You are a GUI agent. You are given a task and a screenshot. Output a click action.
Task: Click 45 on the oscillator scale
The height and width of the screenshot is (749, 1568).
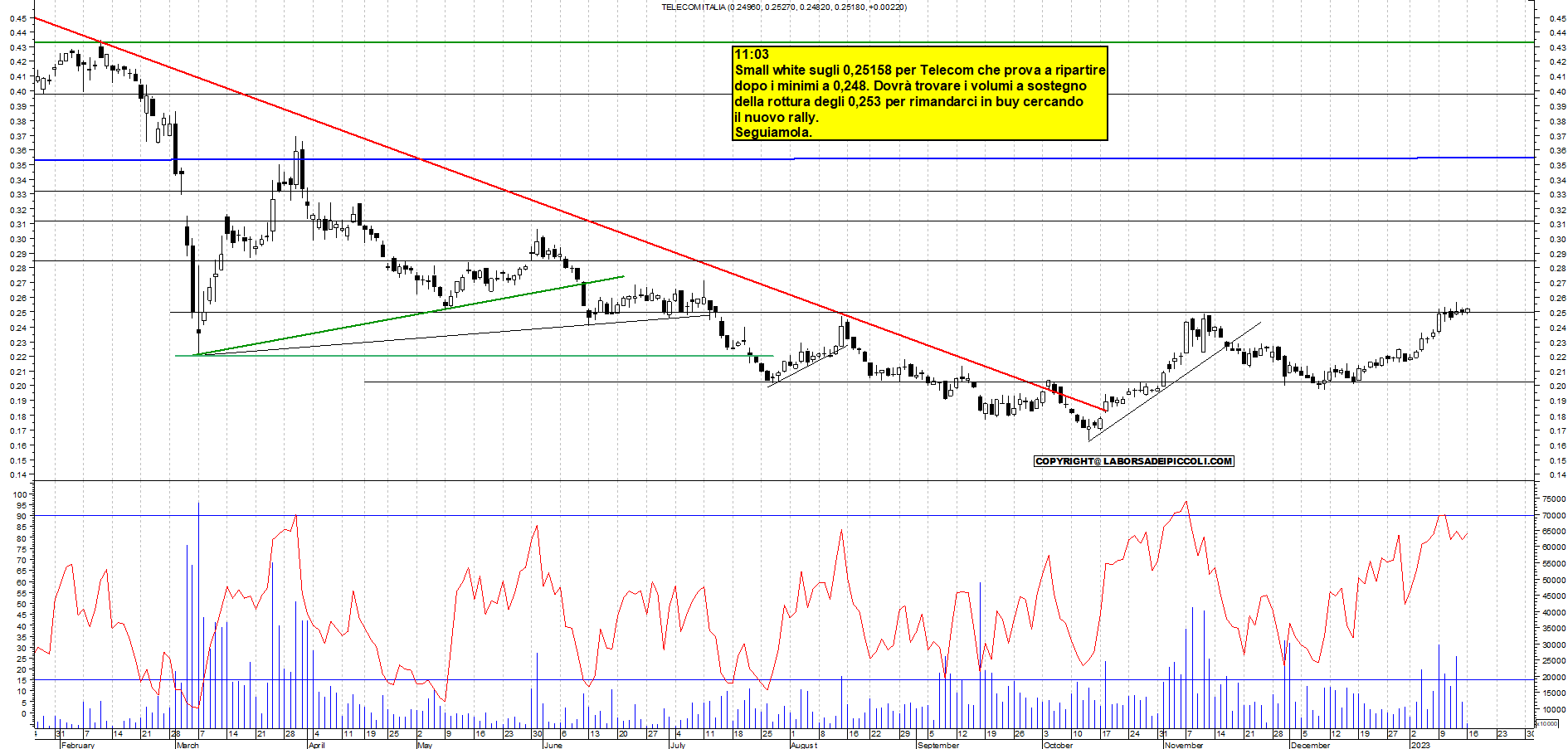click(22, 615)
